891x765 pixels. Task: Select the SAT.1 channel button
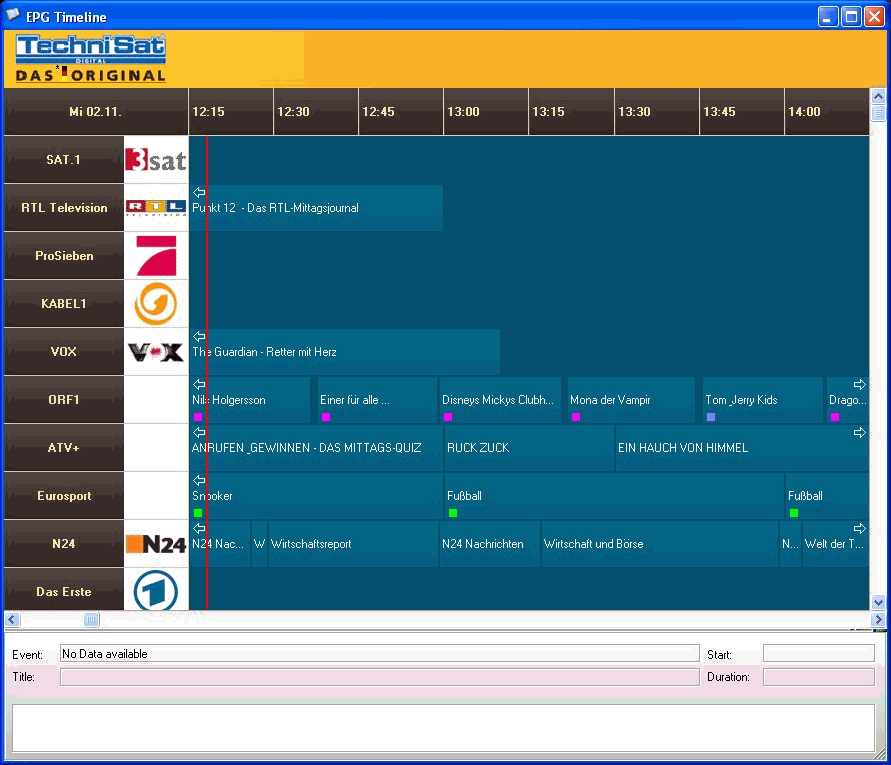click(x=64, y=160)
